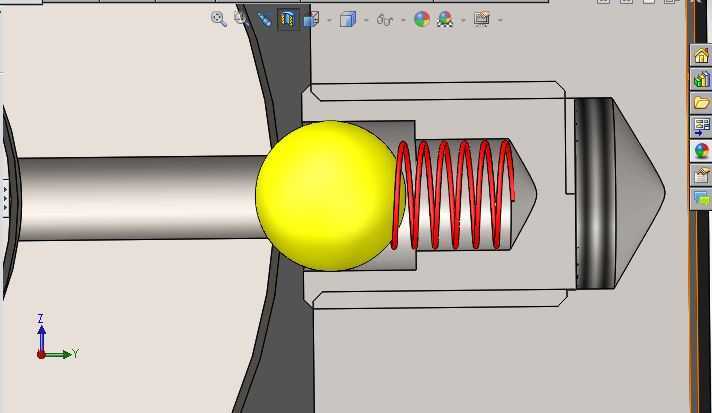
Task: Click the Zoom to Fit magnifier icon
Action: [x=219, y=19]
